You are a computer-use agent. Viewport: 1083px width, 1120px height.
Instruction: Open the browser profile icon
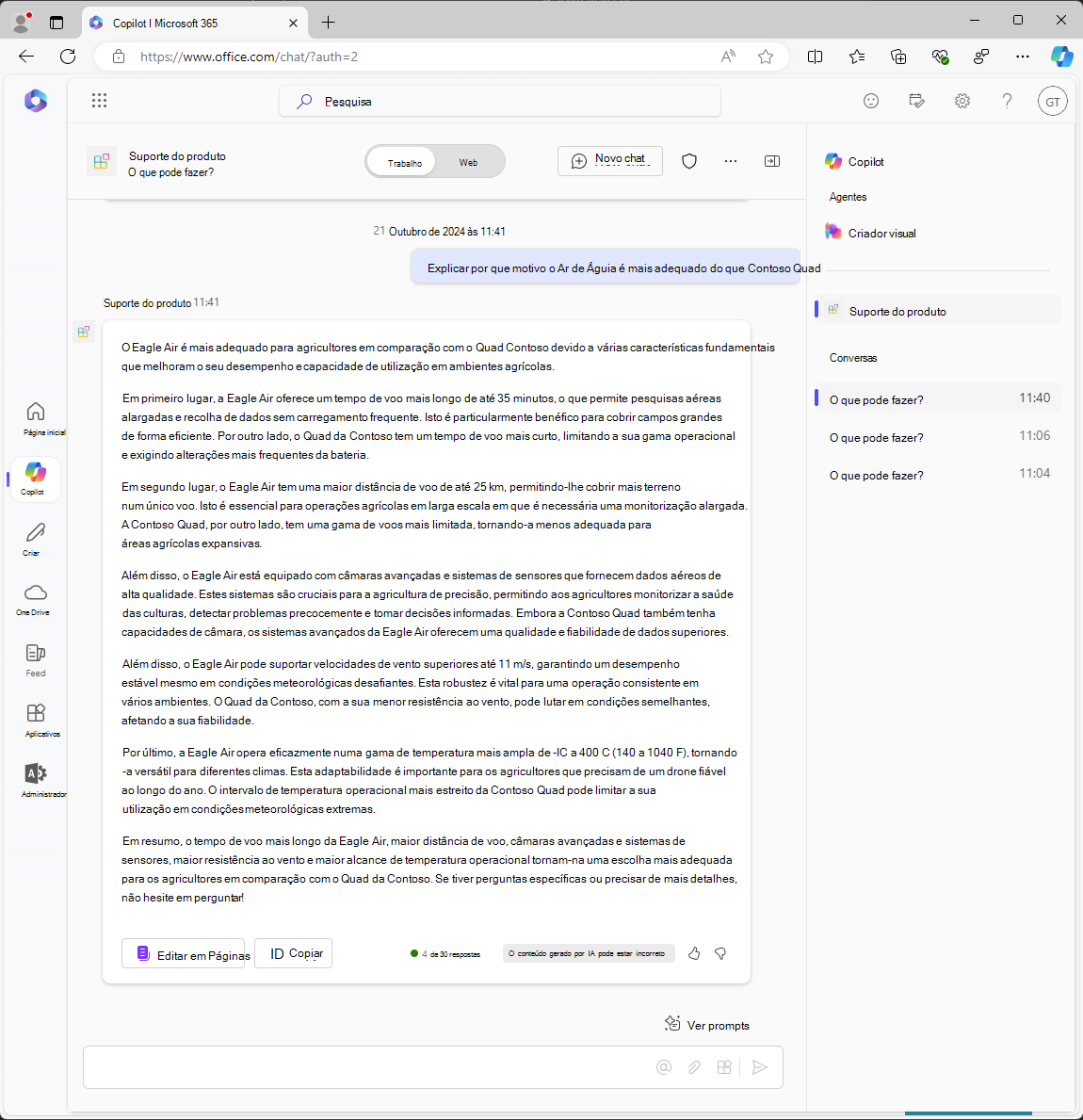[22, 23]
